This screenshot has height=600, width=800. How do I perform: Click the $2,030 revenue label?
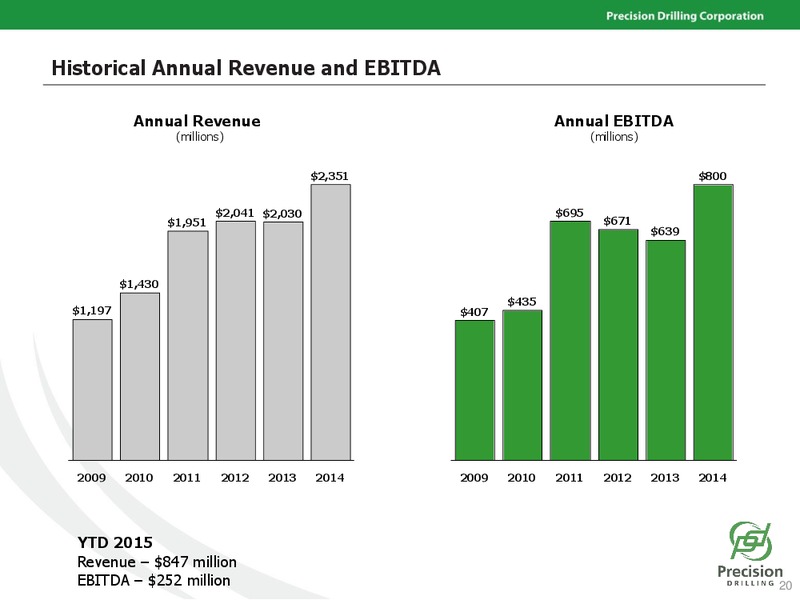tap(282, 213)
